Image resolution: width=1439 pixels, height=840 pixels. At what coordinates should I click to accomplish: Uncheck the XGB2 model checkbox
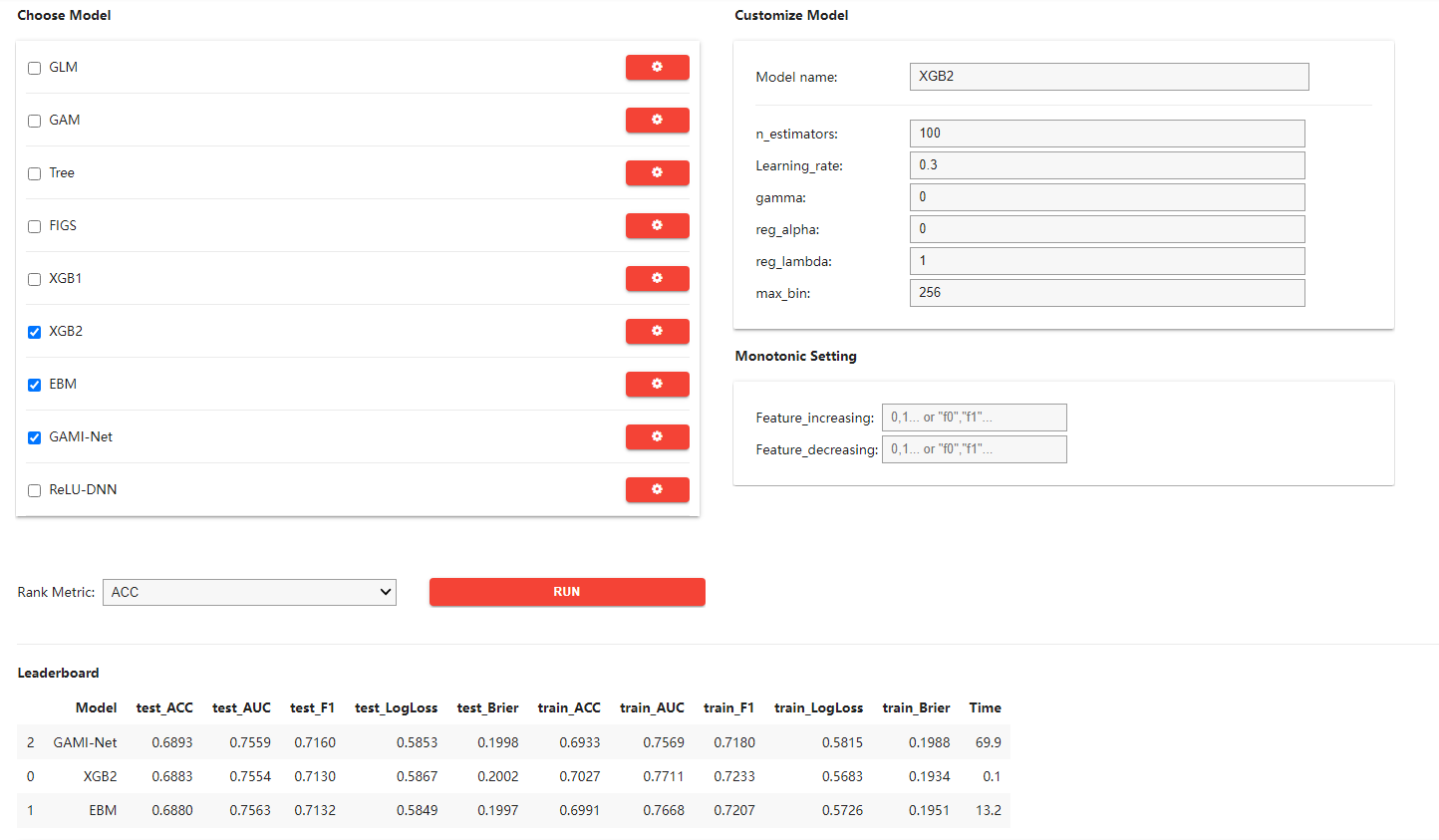35,332
